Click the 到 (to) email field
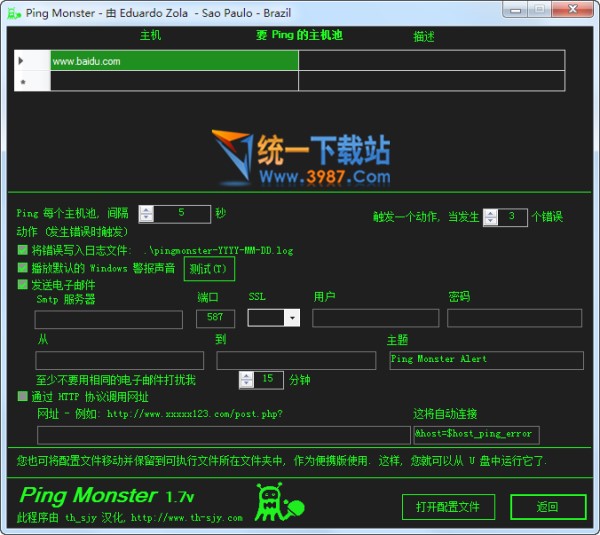The width and height of the screenshot is (600, 535). click(296, 360)
